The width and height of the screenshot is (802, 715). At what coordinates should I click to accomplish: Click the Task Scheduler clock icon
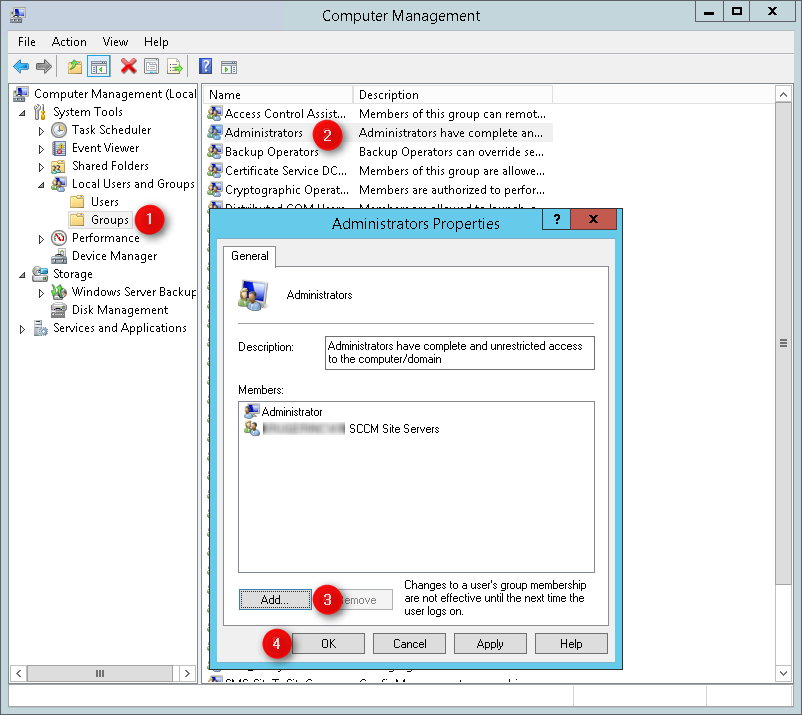[x=59, y=130]
